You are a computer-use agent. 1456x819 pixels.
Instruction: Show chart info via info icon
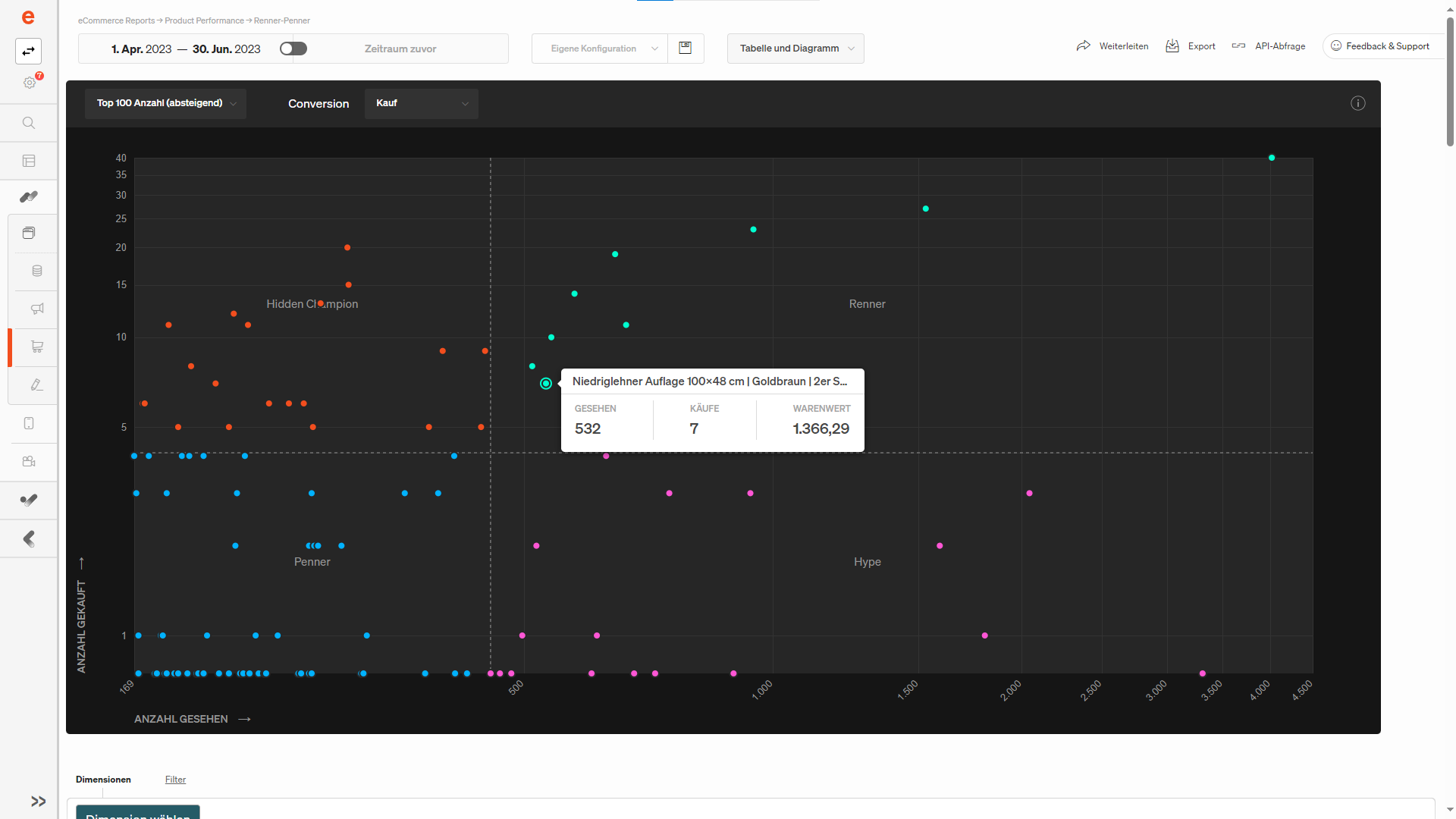click(x=1357, y=103)
